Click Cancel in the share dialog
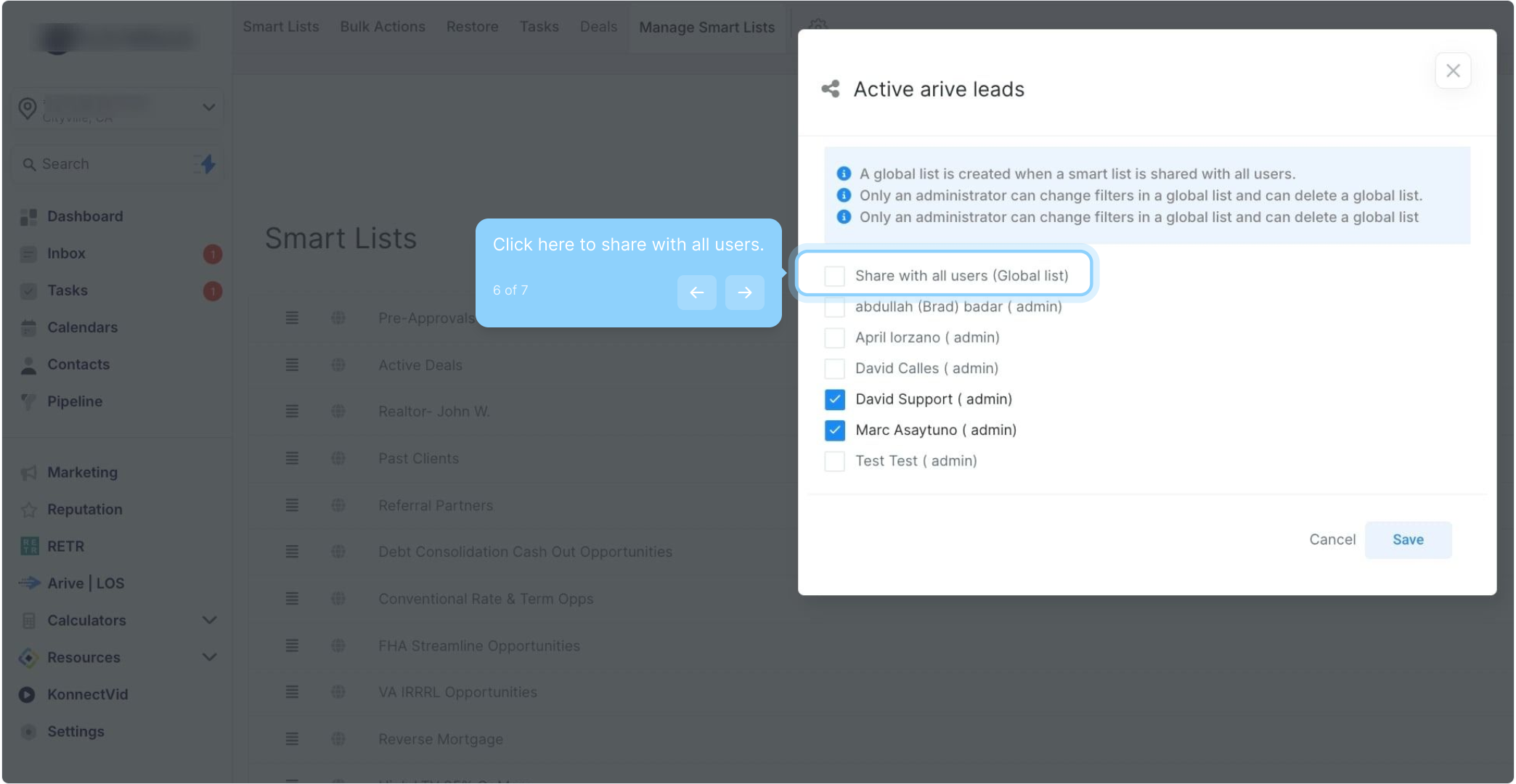Image resolution: width=1516 pixels, height=784 pixels. coord(1332,540)
